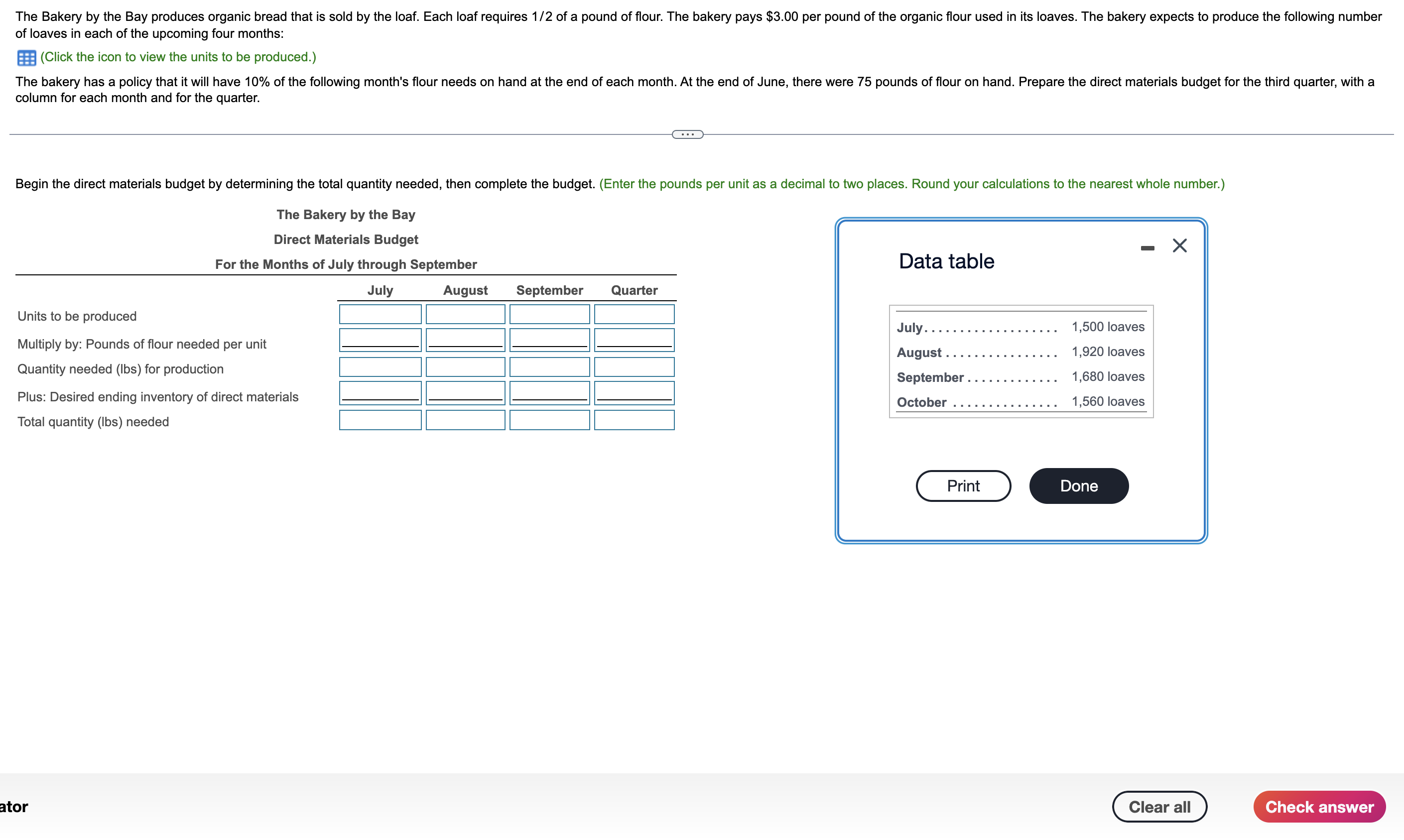This screenshot has width=1404, height=840.
Task: Click July pounds of flour per unit field
Action: pyautogui.click(x=380, y=340)
